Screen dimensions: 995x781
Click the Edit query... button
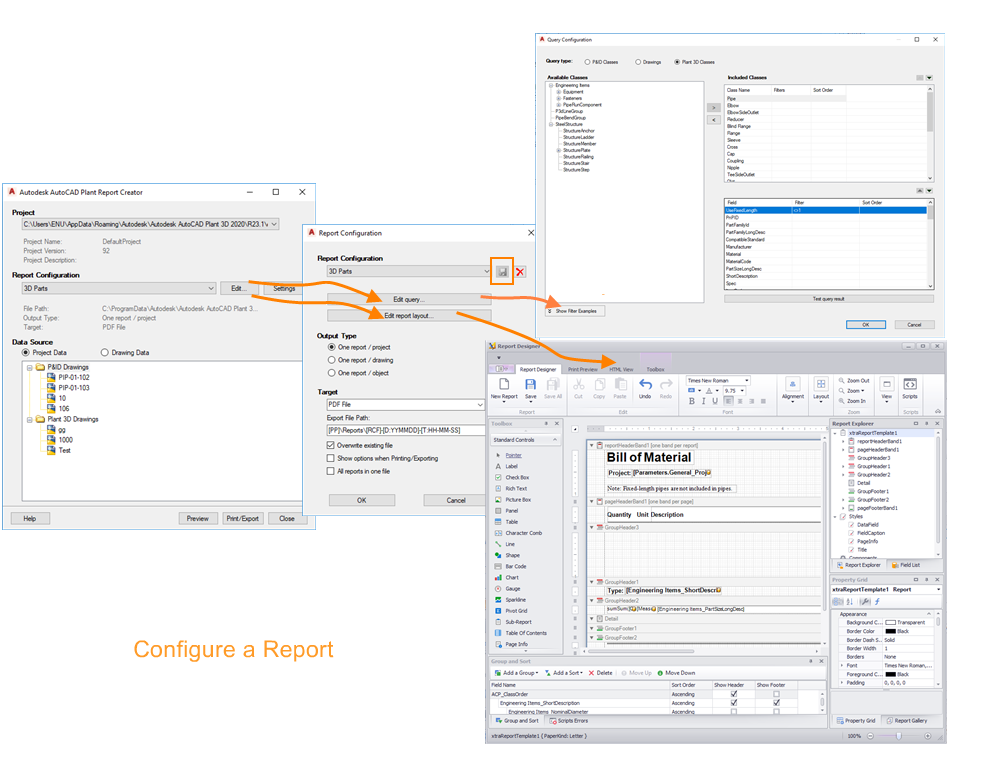pyautogui.click(x=409, y=299)
